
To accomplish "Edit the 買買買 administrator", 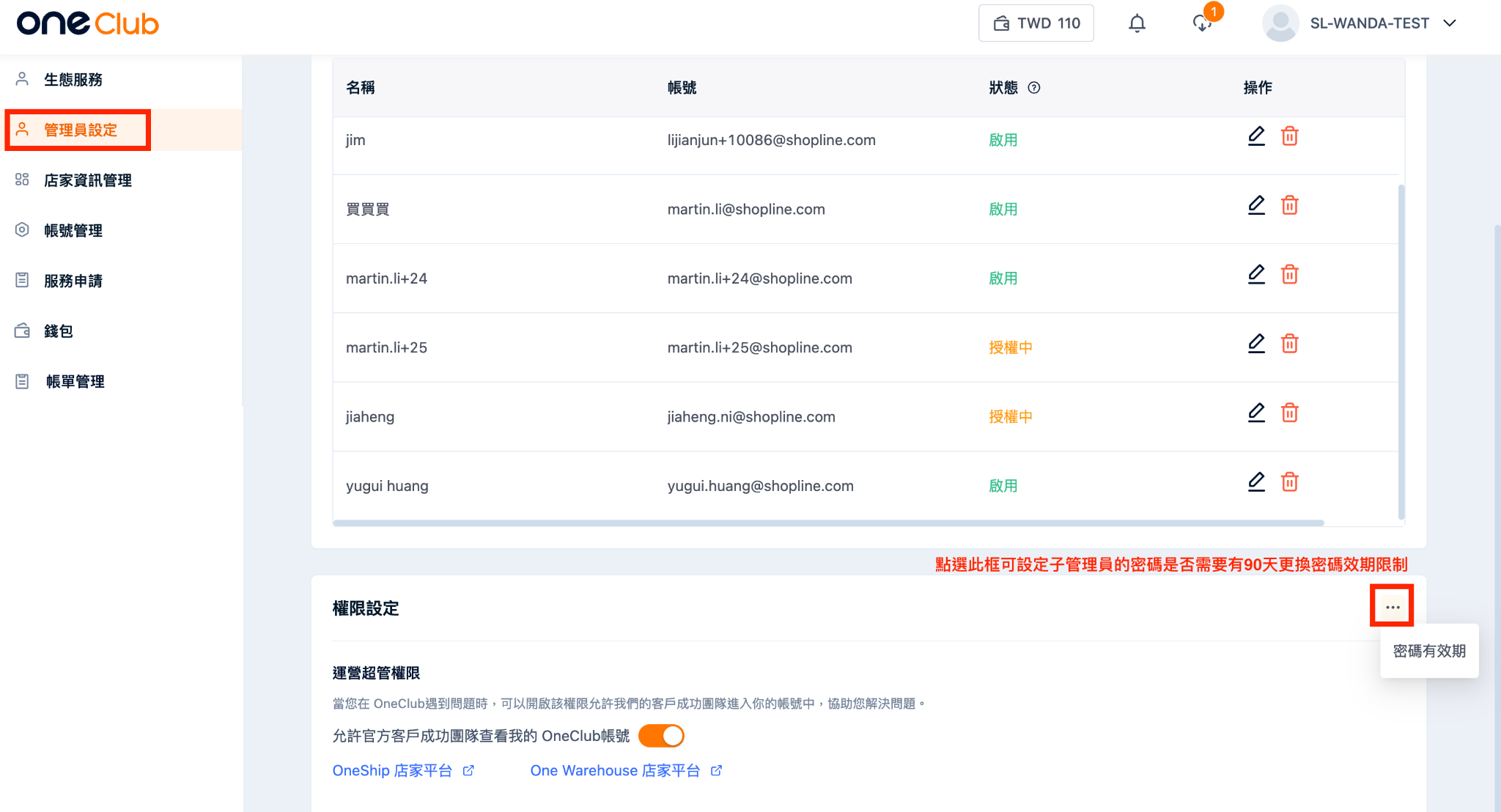I will coord(1256,205).
